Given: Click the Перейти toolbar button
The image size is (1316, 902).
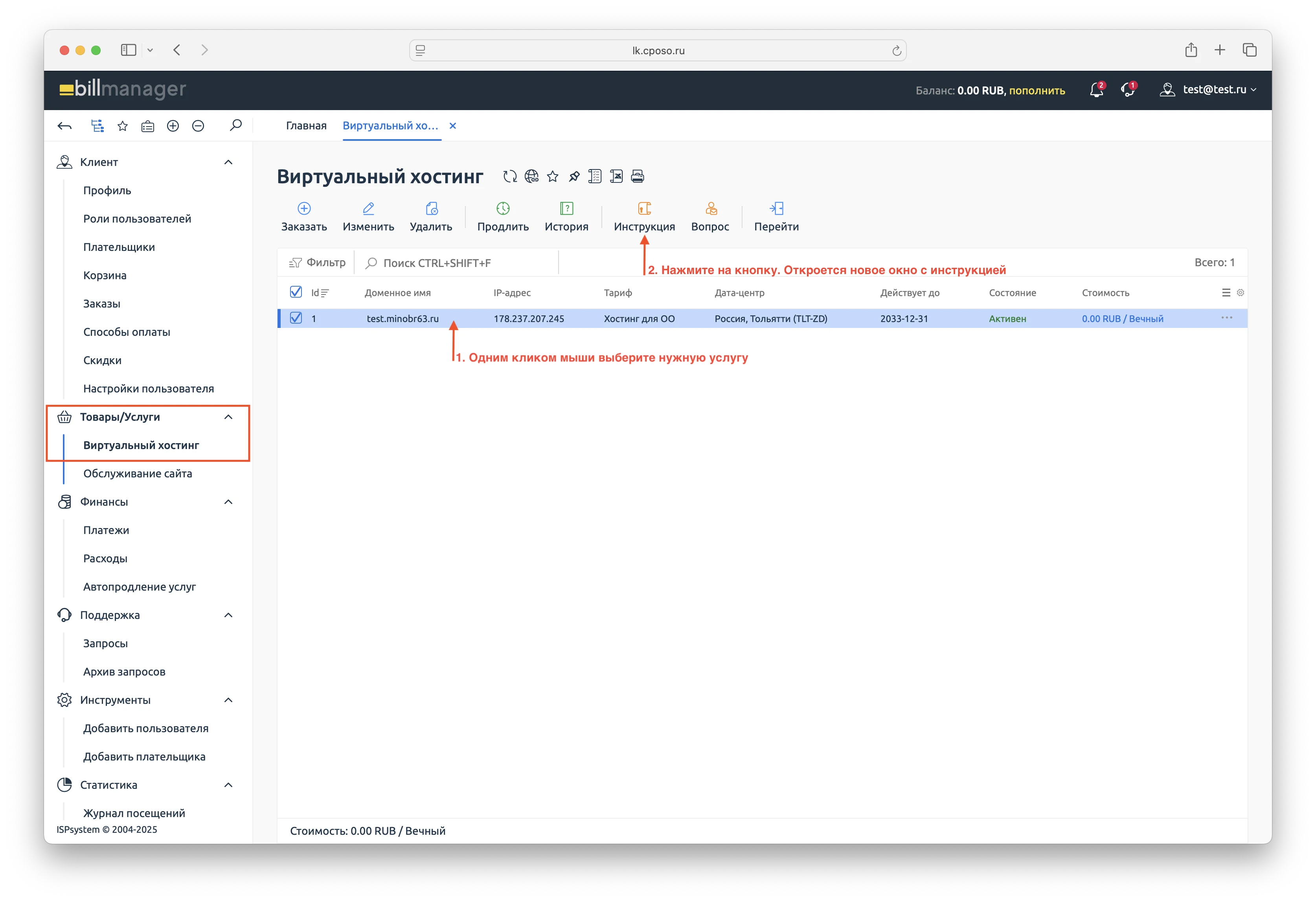Looking at the screenshot, I should pos(776,217).
